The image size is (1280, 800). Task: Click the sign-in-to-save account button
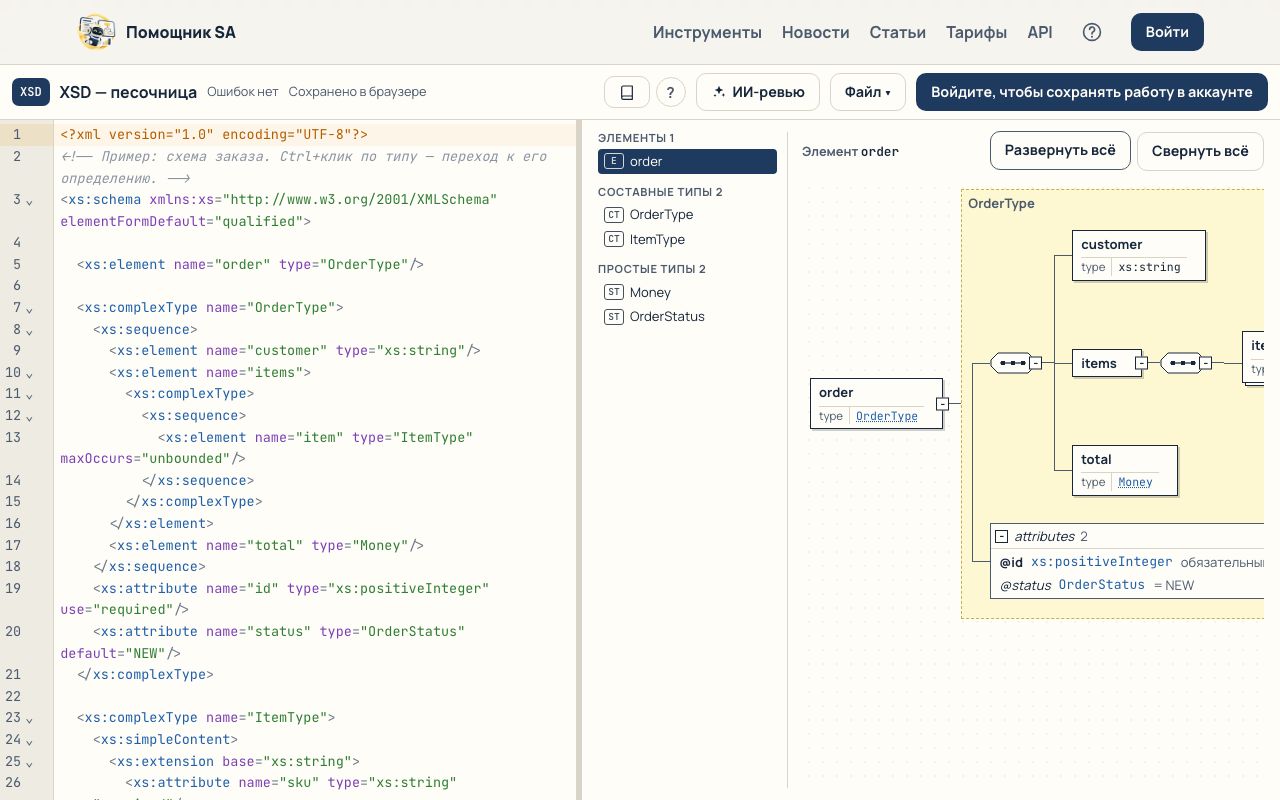click(x=1092, y=92)
